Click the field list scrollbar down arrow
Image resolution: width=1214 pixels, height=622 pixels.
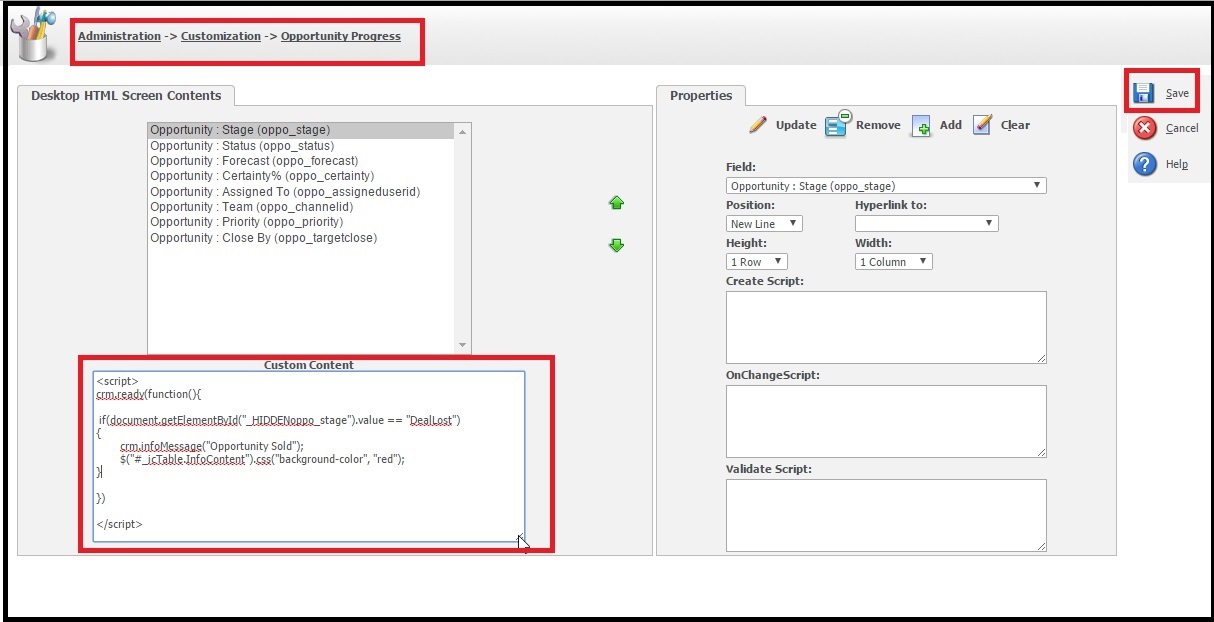[462, 346]
